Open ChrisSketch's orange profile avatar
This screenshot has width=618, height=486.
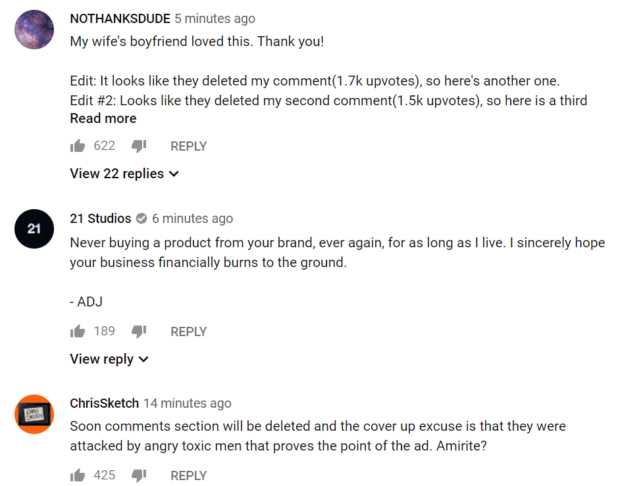pyautogui.click(x=35, y=413)
